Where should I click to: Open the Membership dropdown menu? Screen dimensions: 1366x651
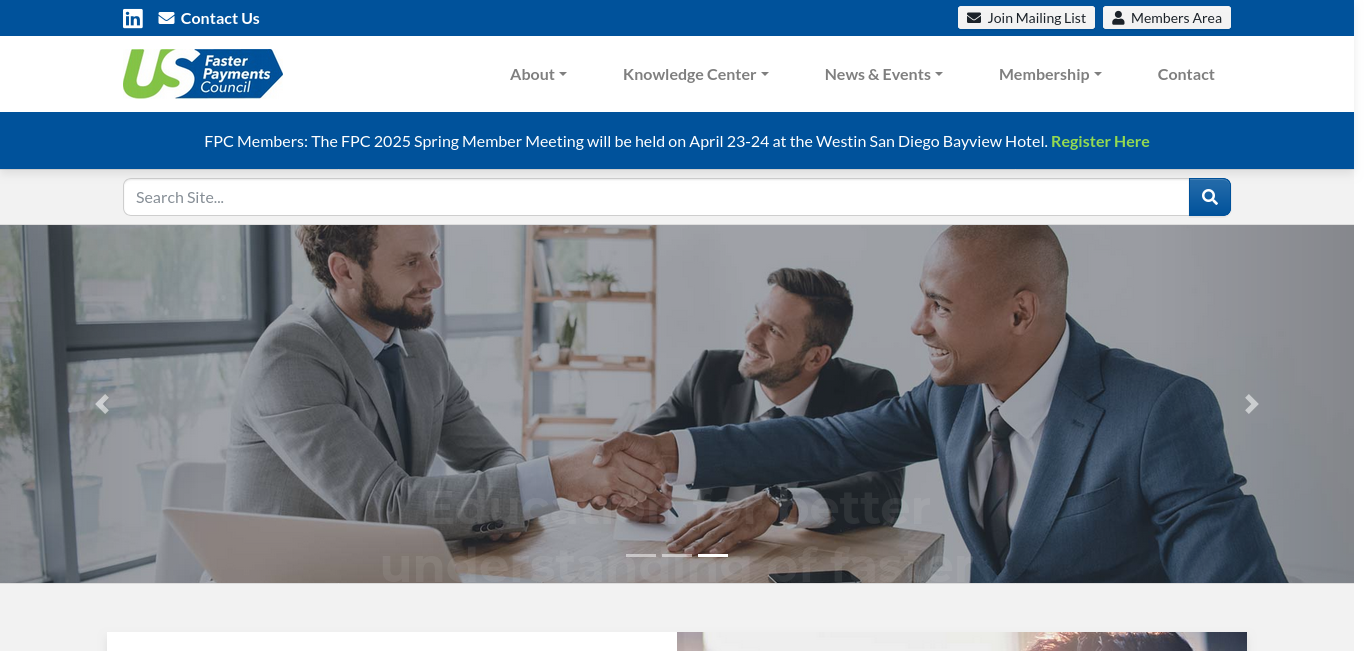pyautogui.click(x=1050, y=74)
